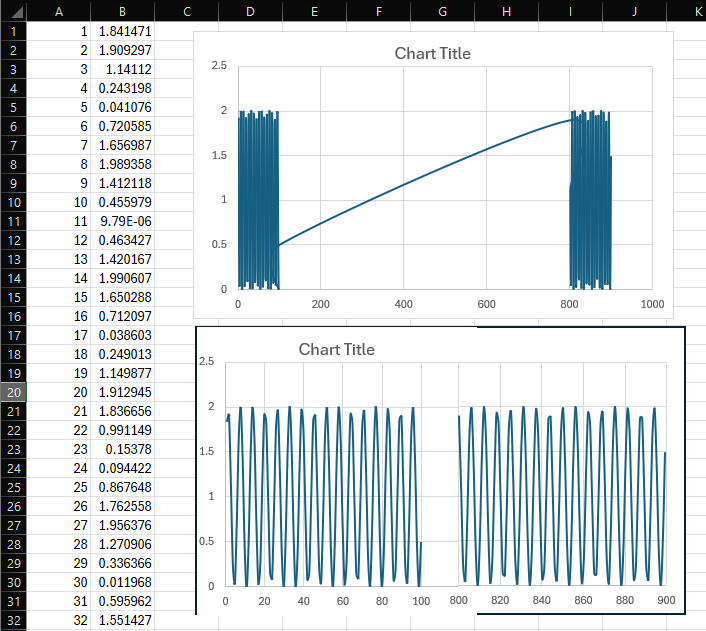706x631 pixels.
Task: Click cell with value 1.551427
Action: point(122,620)
